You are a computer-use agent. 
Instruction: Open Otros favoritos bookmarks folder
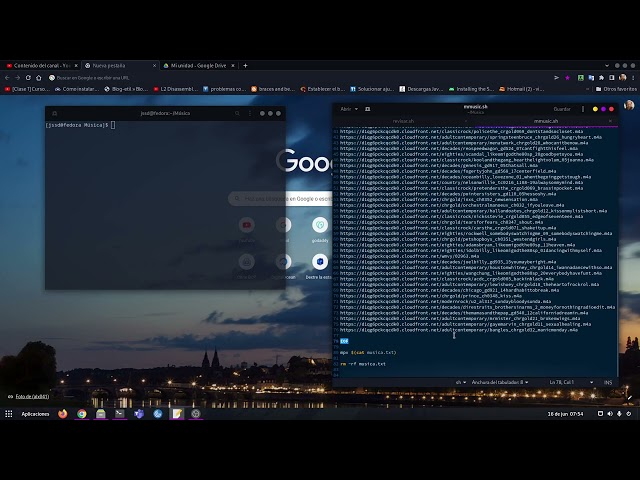click(616, 89)
